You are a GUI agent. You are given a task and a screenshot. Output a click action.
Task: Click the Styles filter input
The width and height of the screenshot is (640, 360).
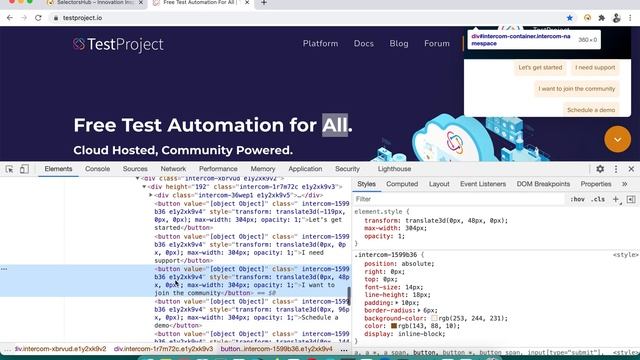coord(459,199)
